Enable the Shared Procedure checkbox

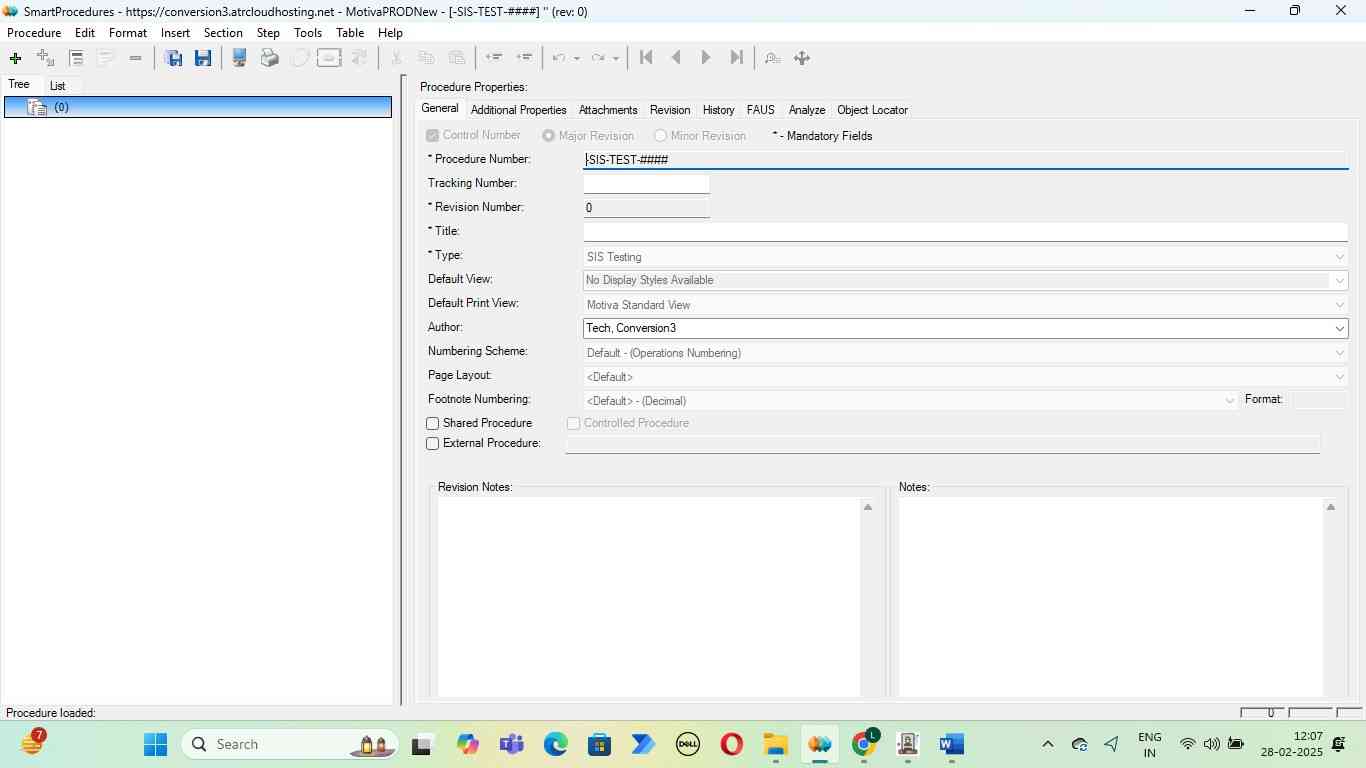pos(433,424)
